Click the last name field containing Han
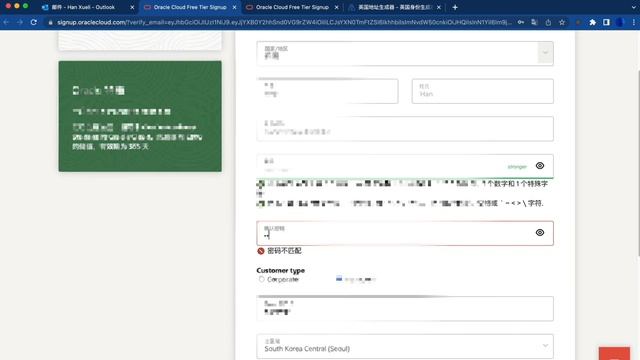Screen dimensions: 640x360 coord(482,91)
